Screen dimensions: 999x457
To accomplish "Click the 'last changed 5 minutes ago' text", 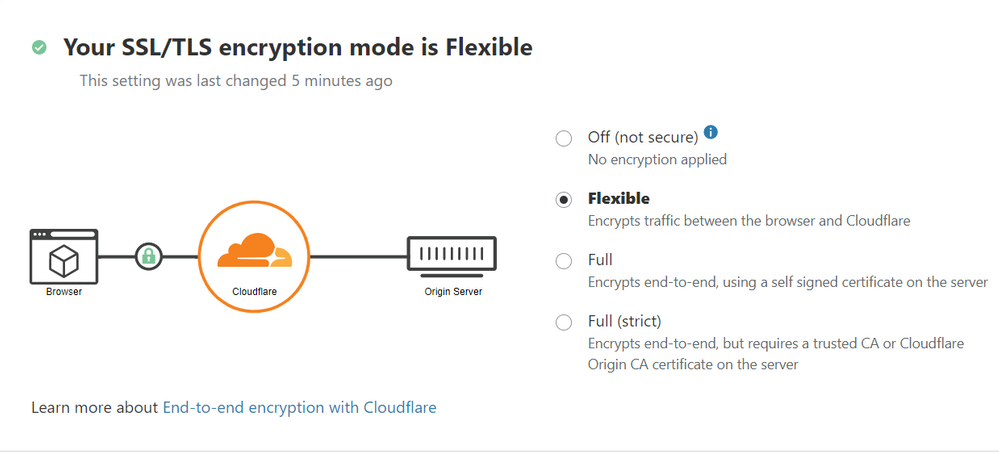I will point(236,80).
